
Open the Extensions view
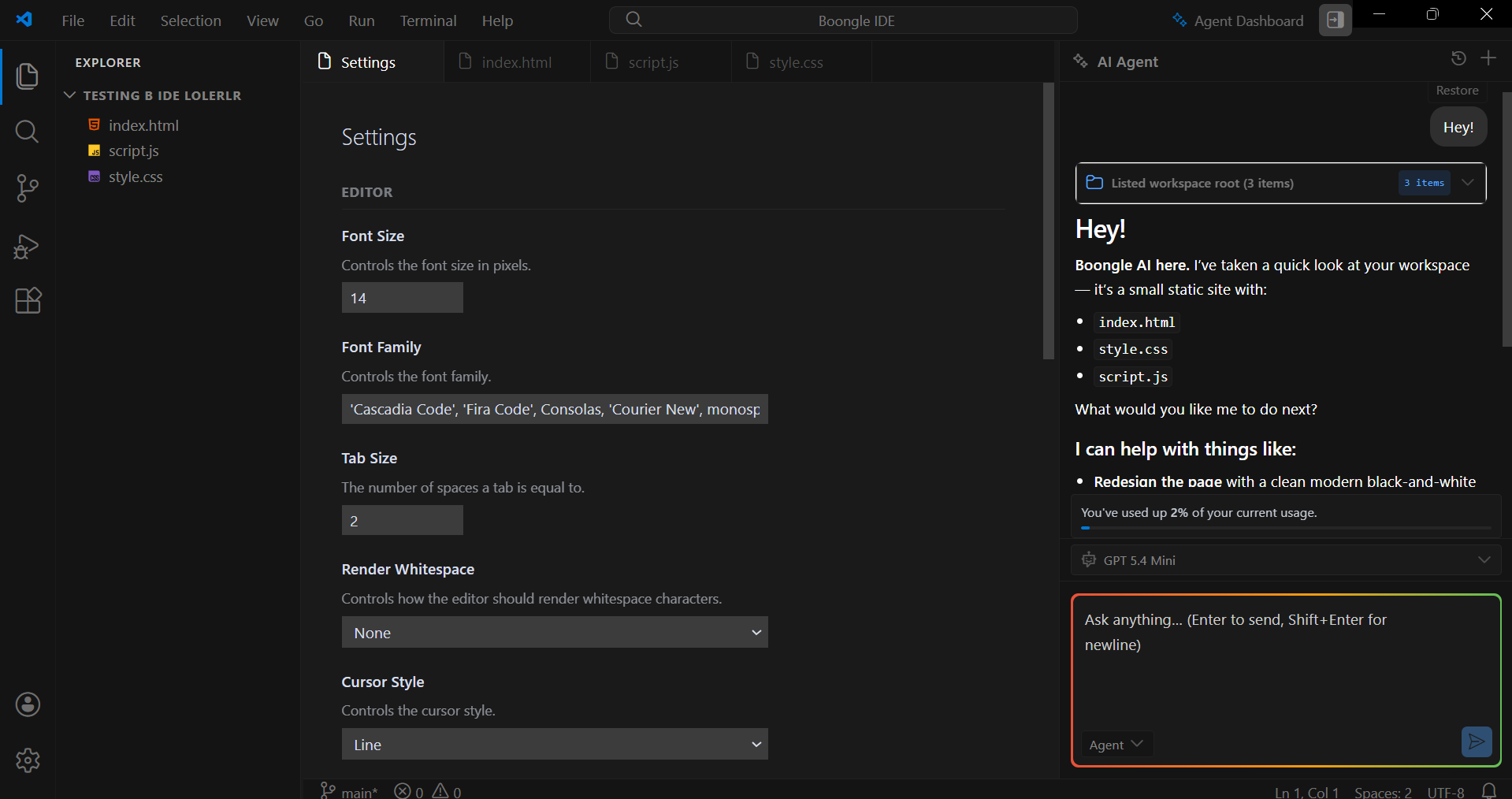(x=28, y=300)
